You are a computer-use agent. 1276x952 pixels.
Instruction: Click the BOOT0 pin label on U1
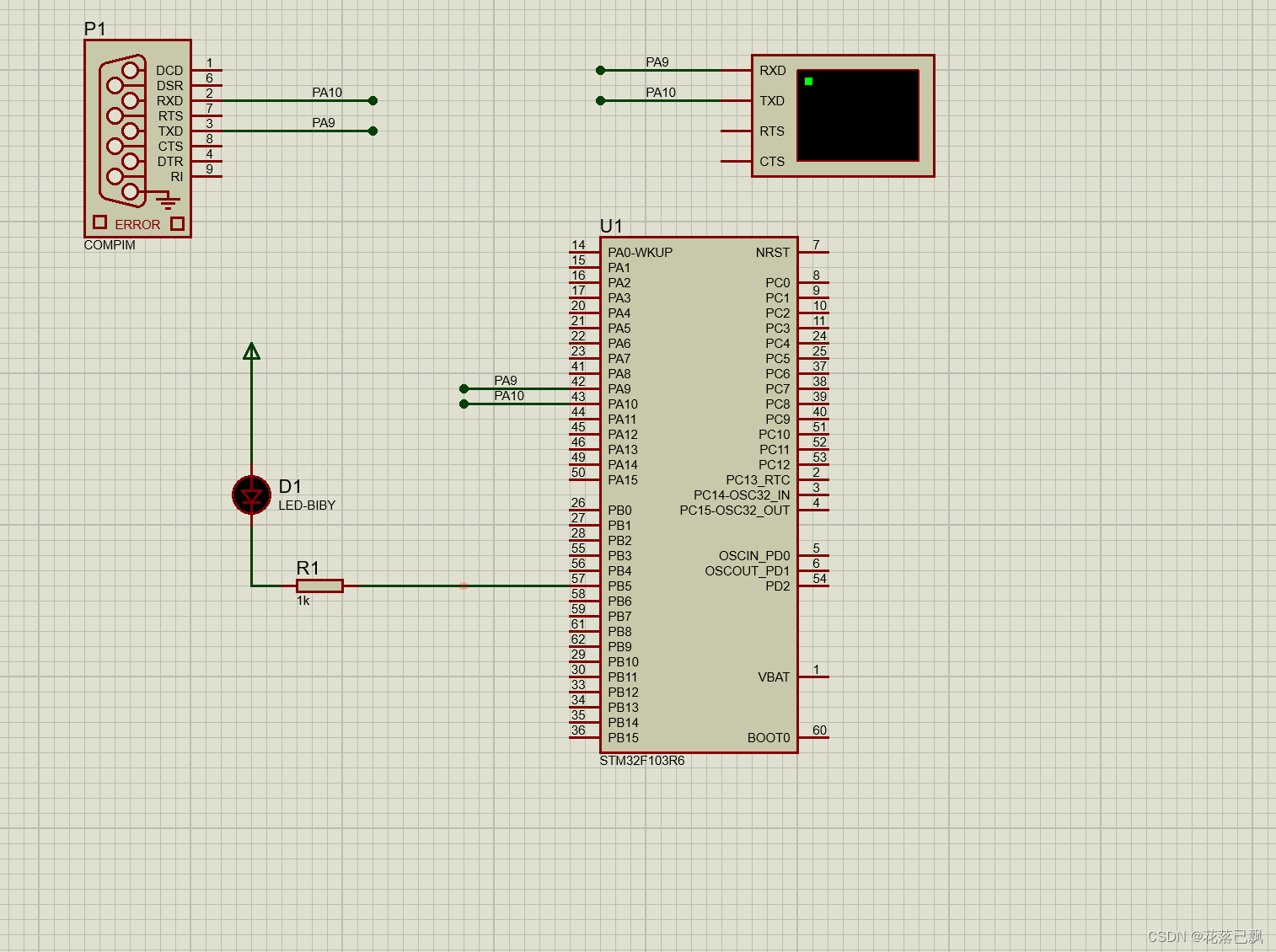(x=769, y=737)
